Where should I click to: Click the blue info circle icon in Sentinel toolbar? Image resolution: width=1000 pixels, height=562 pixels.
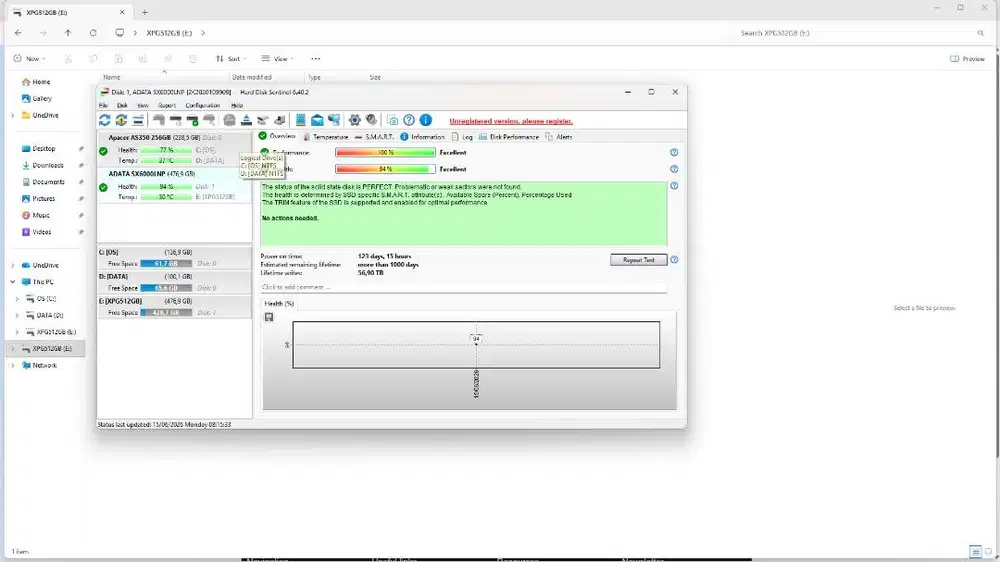(425, 120)
